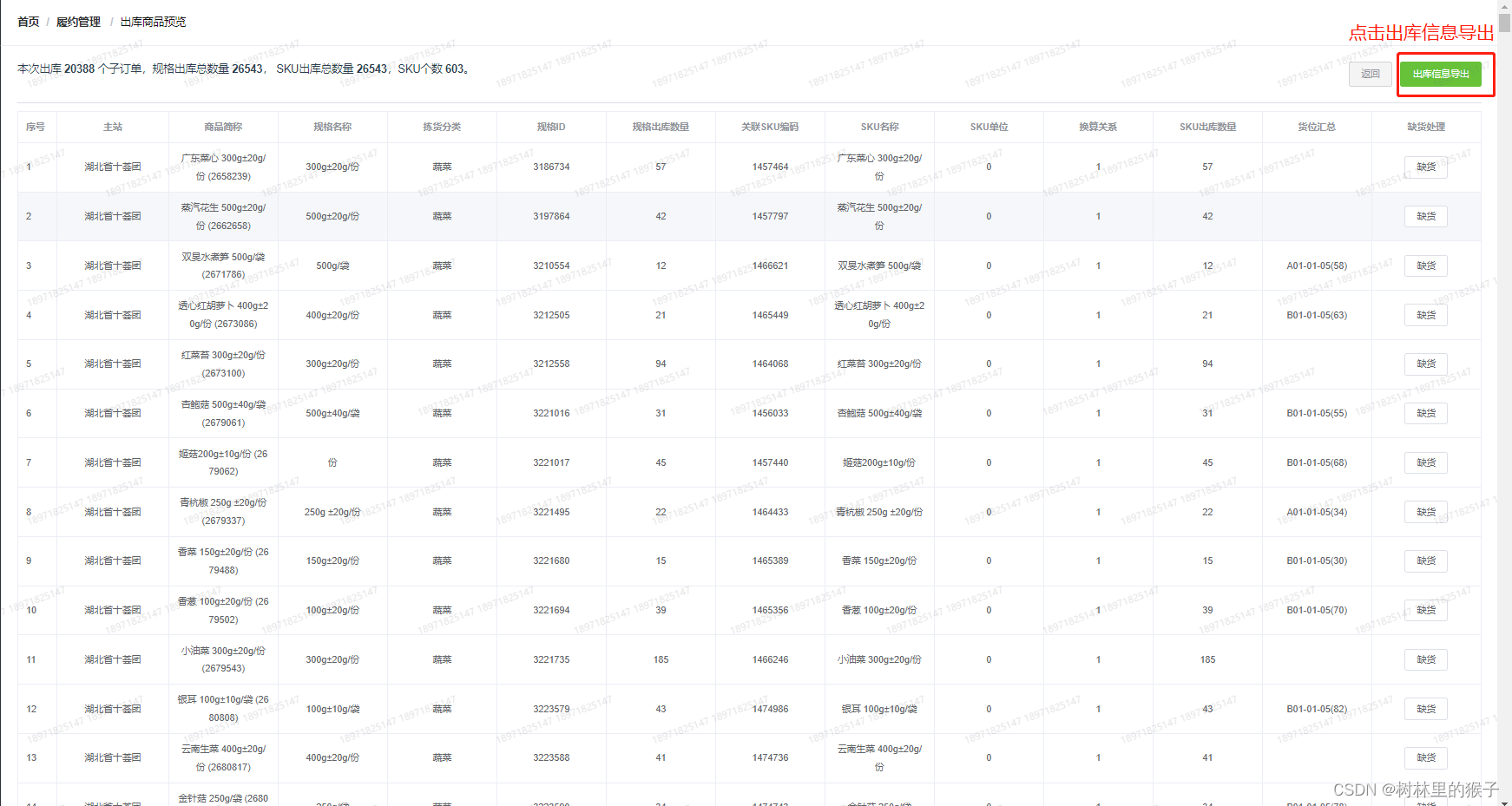Select the SKU名称 column header
Screen dimensions: 1512x806
click(x=879, y=127)
